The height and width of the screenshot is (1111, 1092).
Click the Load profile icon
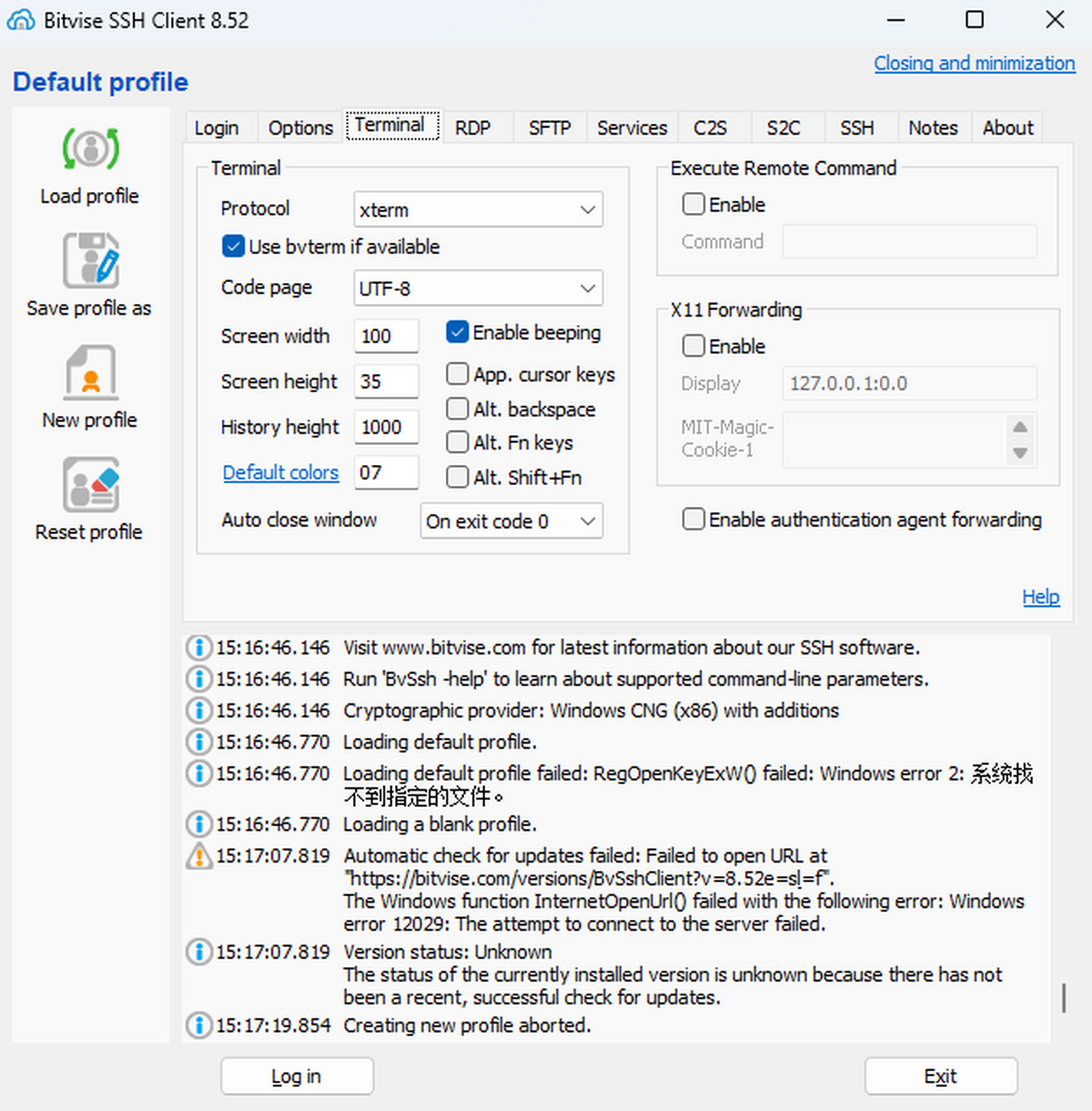[90, 149]
